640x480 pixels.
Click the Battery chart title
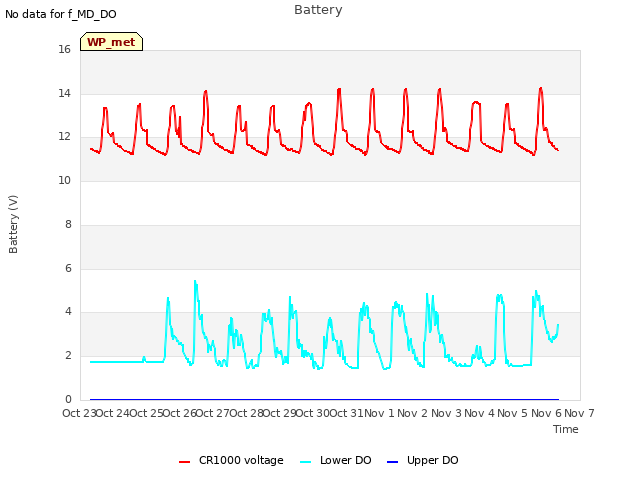[318, 10]
